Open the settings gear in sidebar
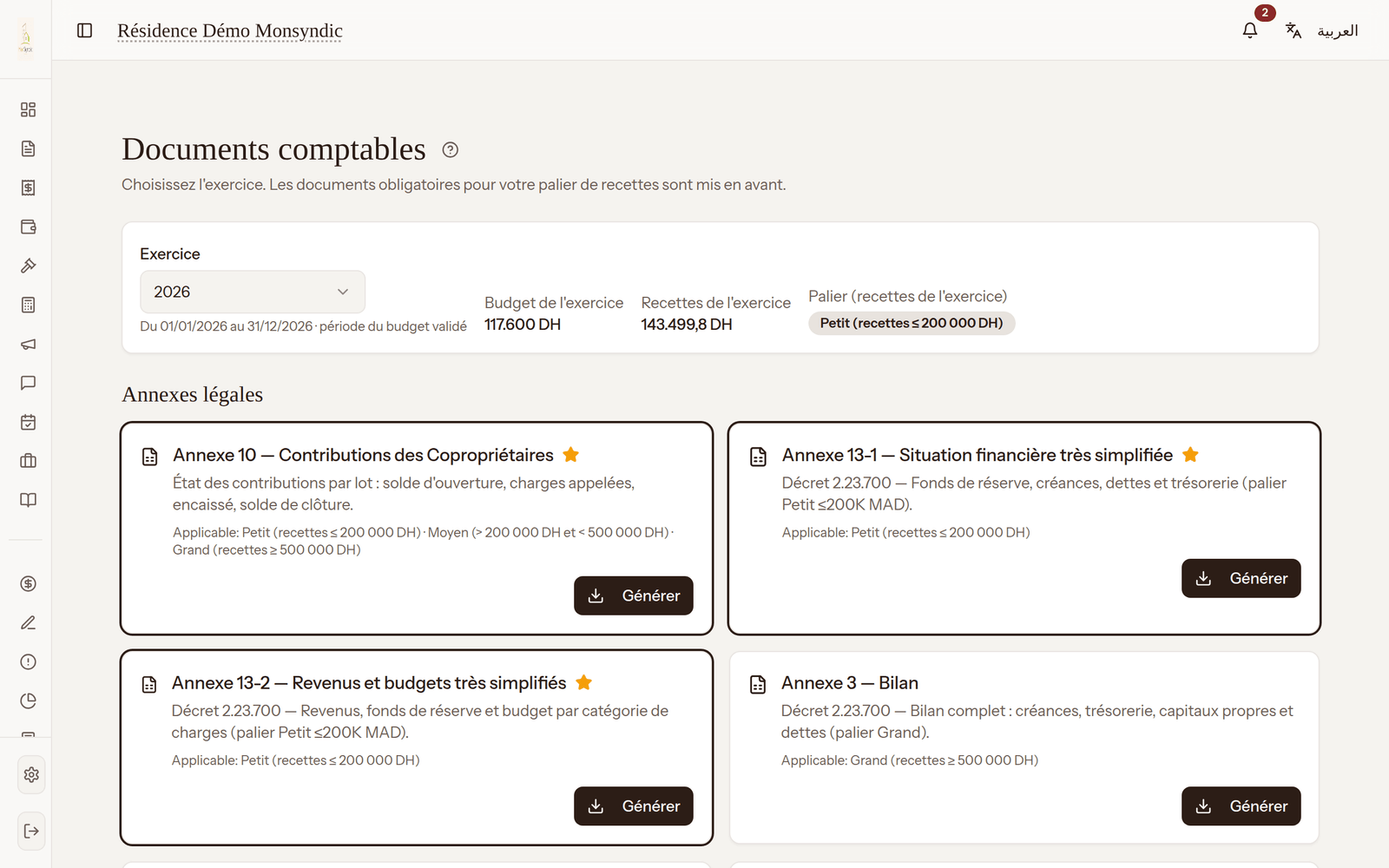Image resolution: width=1389 pixels, height=868 pixels. pos(31,774)
